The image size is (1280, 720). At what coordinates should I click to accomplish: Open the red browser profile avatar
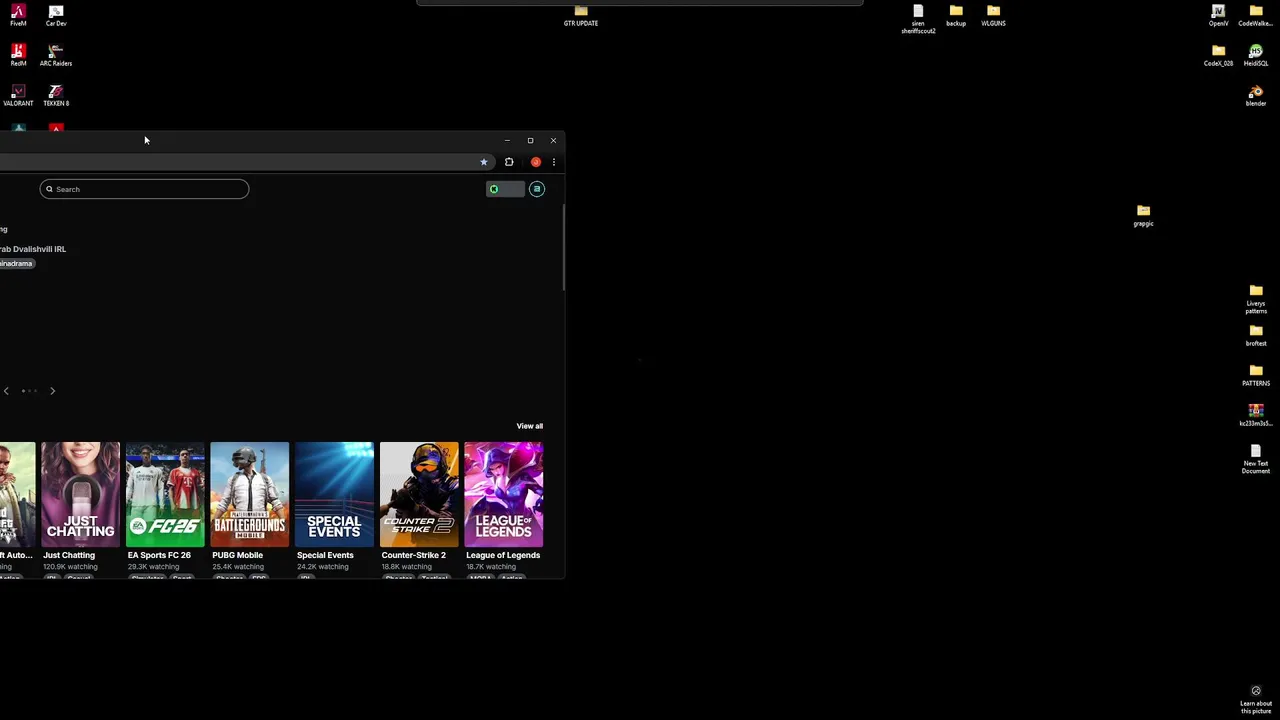pos(536,162)
